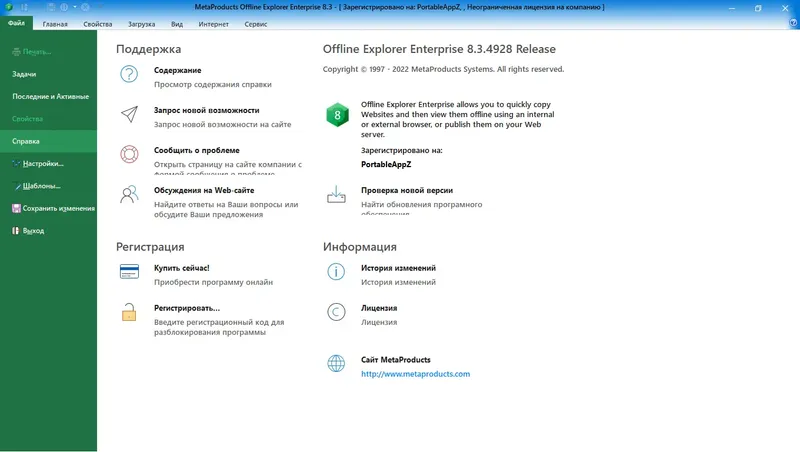
Task: Select Печать... in the sidebar
Action: (48, 52)
